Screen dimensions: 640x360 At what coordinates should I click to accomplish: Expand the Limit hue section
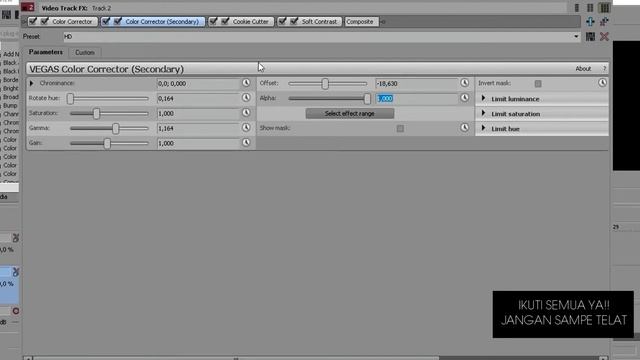[x=483, y=128]
